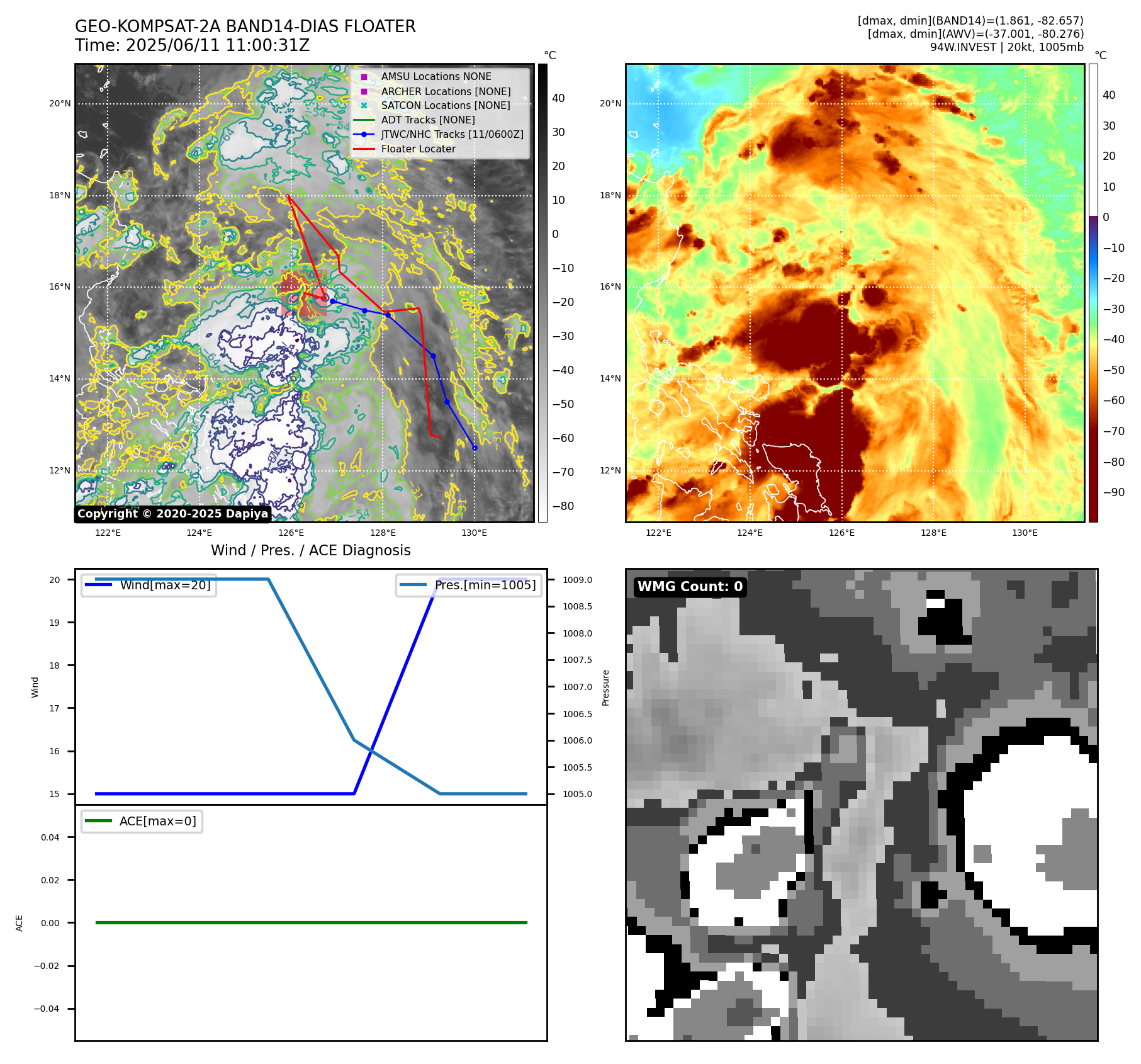Click 'AMSU Locations NONE' legend entry
This screenshot has height=1064, width=1141.
(436, 76)
